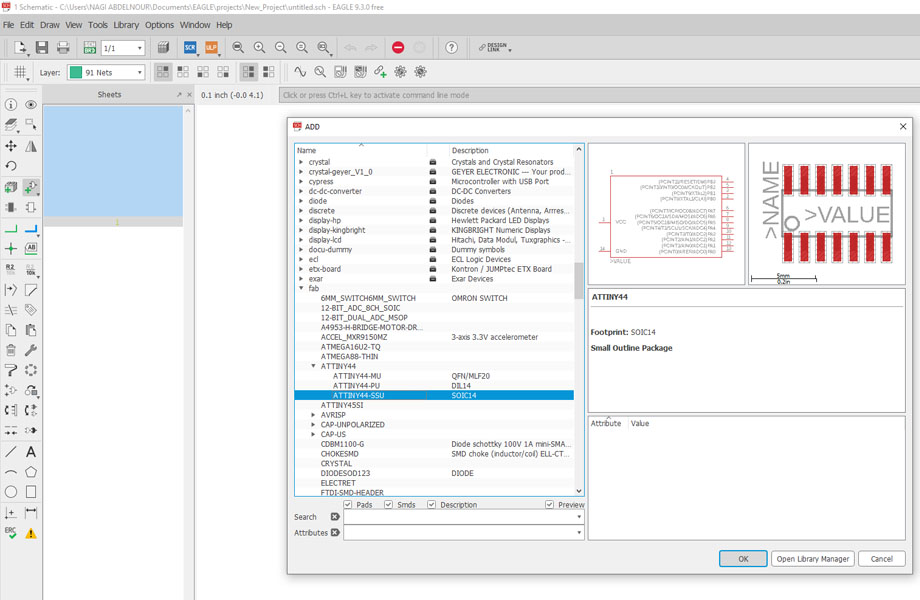Screen dimensions: 920x600
Task: Select the Polygon drawing tool
Action: (x=31, y=472)
